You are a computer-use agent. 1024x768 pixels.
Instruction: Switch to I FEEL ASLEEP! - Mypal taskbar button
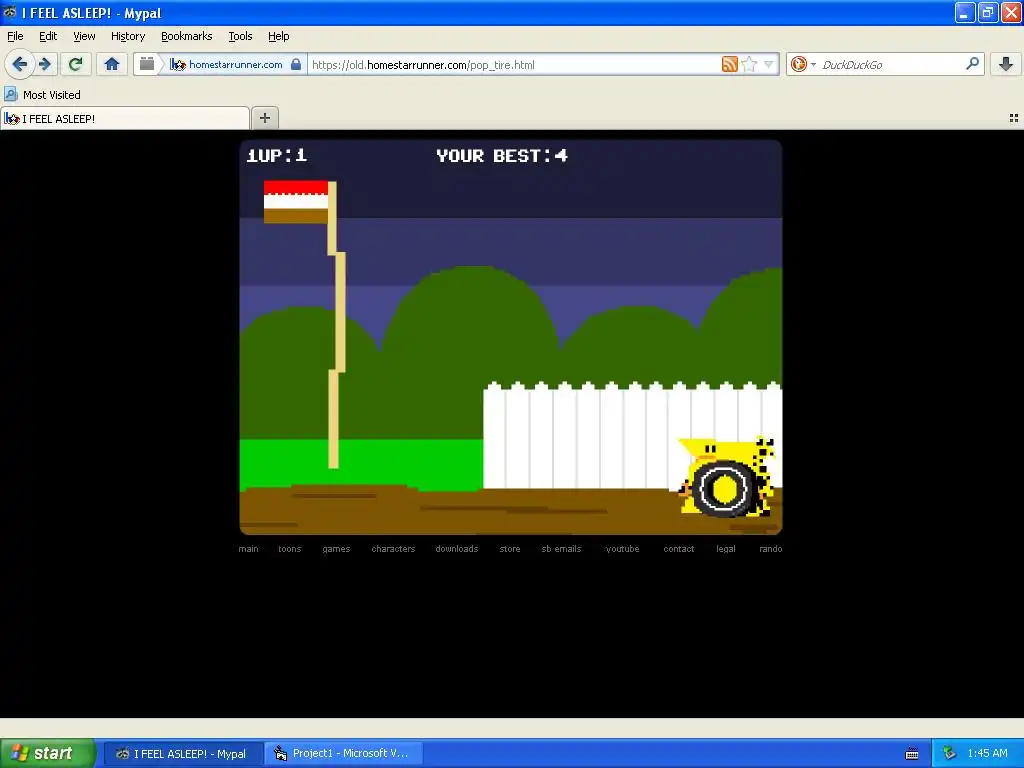click(184, 754)
